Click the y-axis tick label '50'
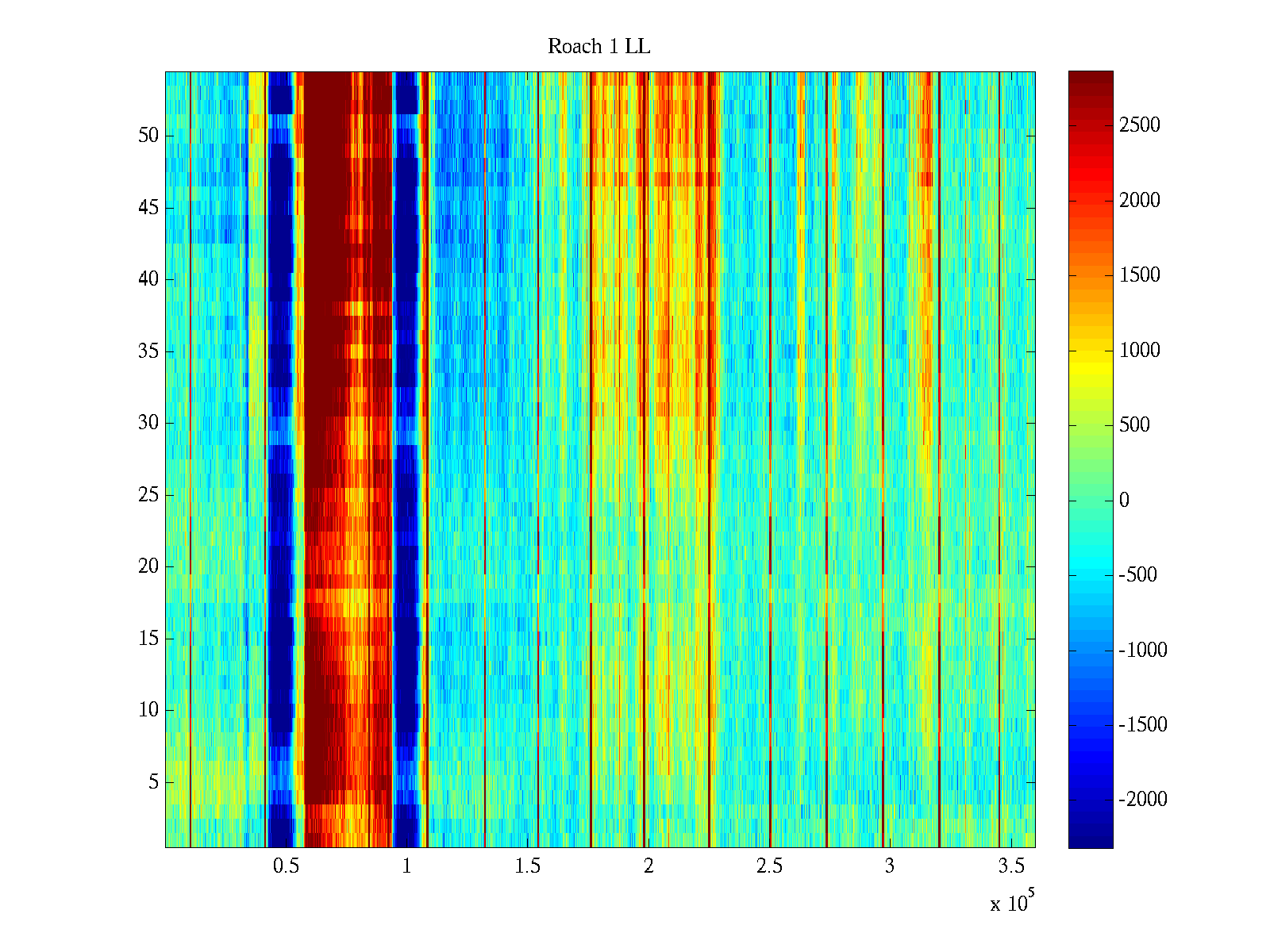The image size is (1270, 952). point(148,136)
